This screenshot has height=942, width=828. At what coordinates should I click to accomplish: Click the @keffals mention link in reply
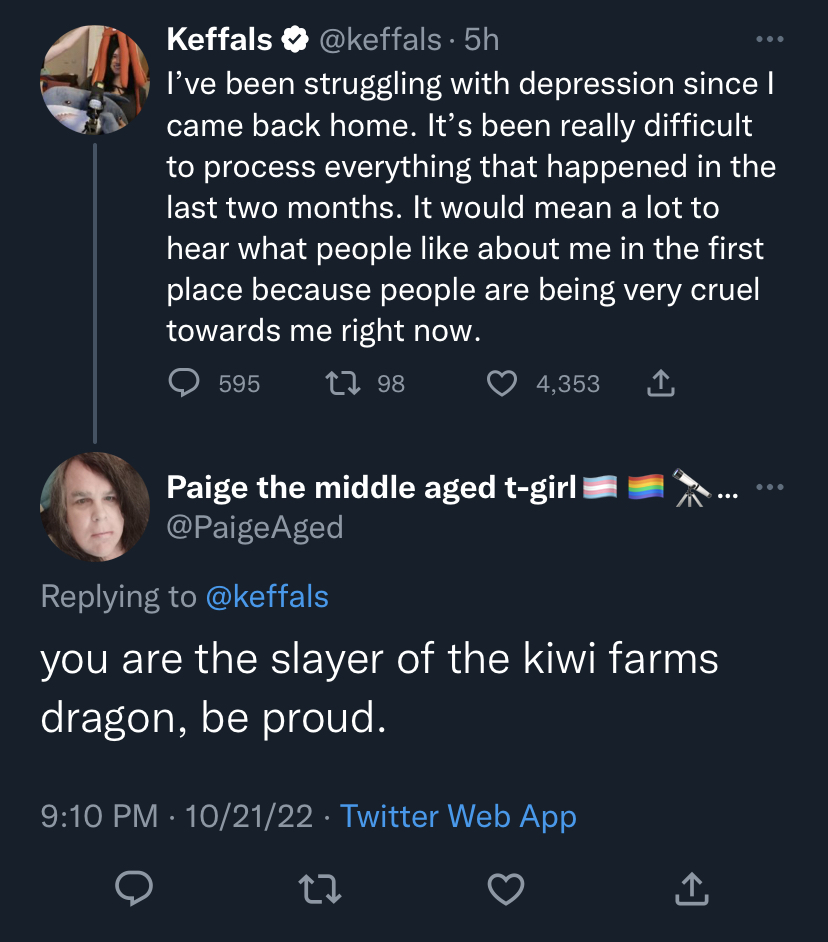click(x=267, y=597)
